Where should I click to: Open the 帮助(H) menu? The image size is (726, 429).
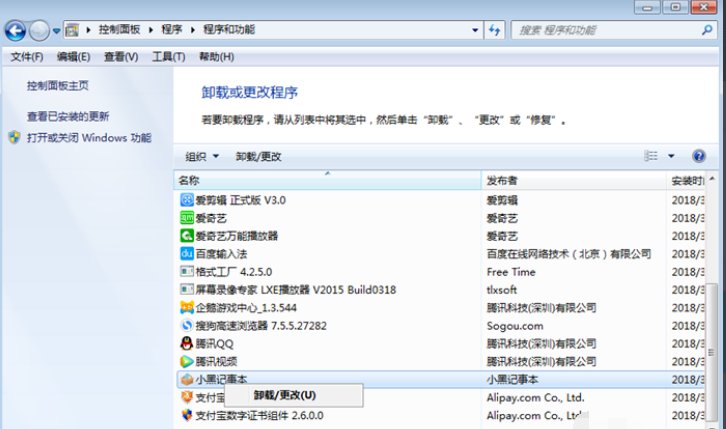[x=216, y=57]
